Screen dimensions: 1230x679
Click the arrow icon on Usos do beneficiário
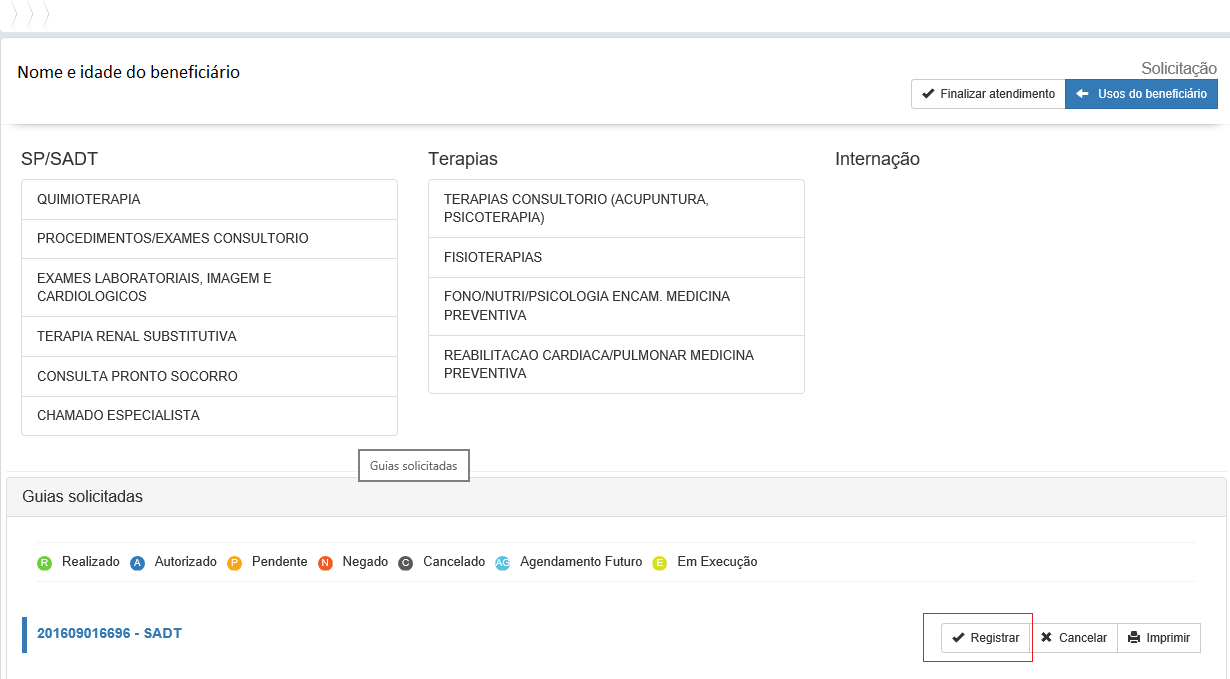pos(1084,93)
